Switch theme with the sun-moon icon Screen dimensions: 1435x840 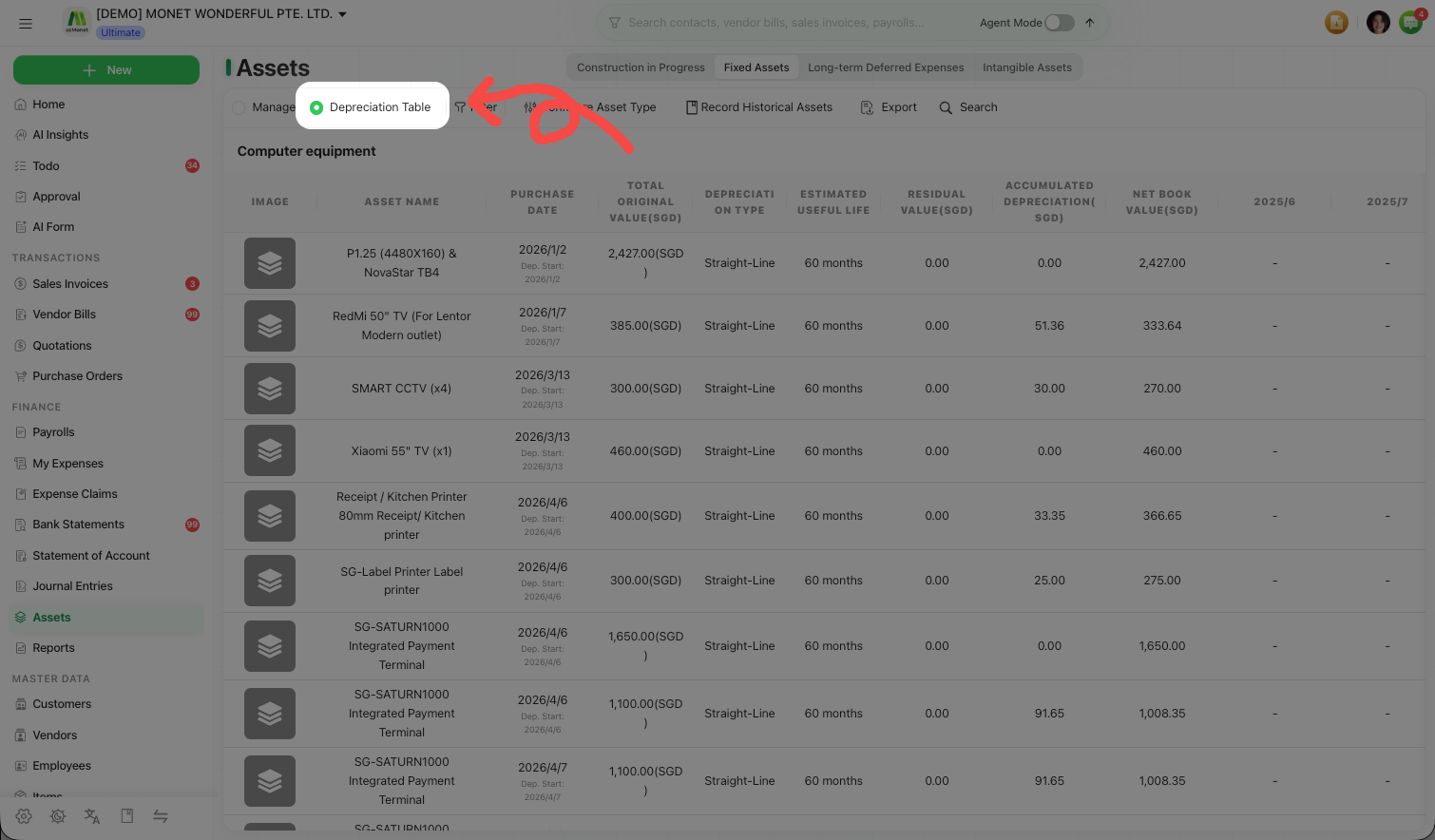pos(58,816)
